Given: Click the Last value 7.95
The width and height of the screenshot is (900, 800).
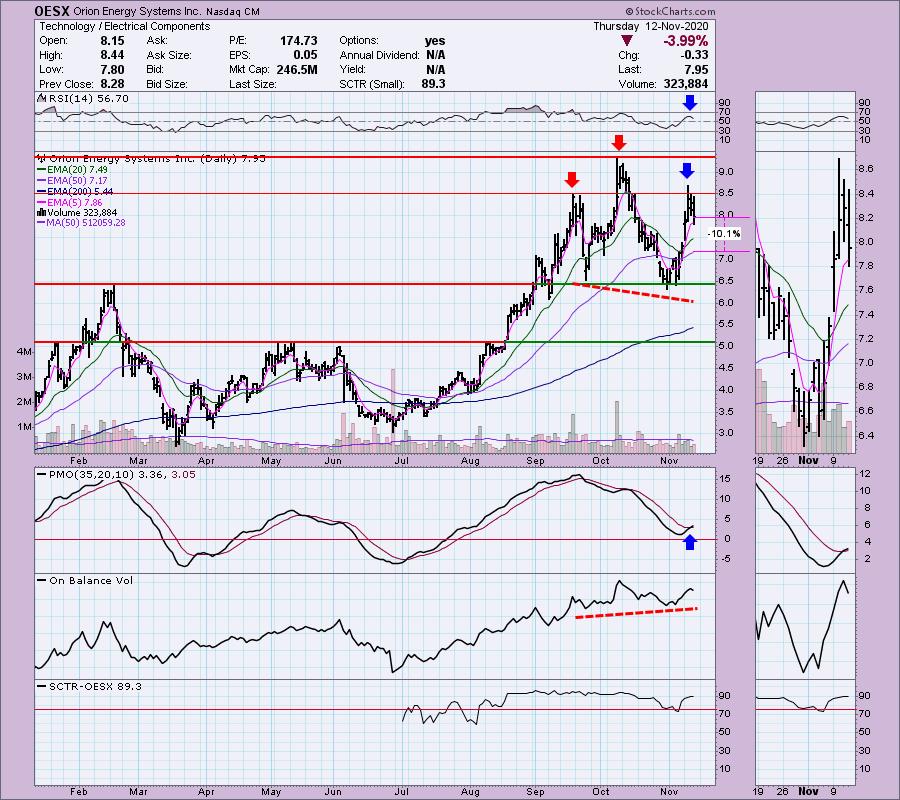Looking at the screenshot, I should coord(696,69).
